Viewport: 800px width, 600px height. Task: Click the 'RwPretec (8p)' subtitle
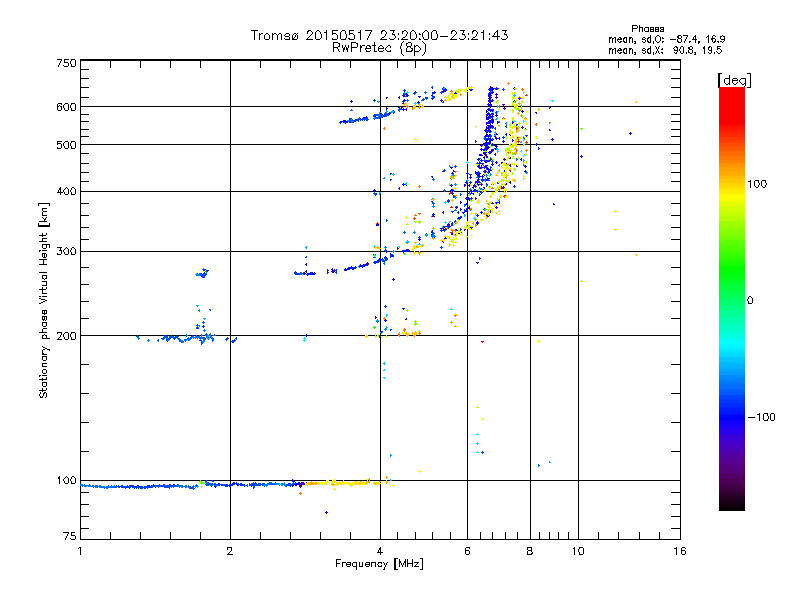coord(379,48)
